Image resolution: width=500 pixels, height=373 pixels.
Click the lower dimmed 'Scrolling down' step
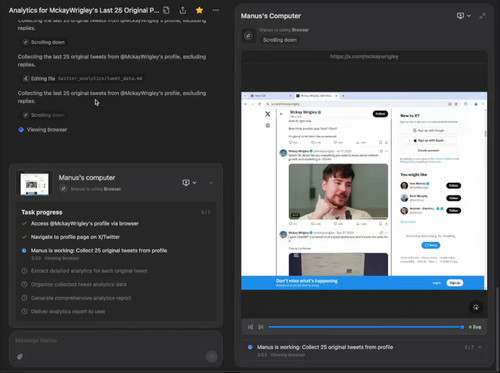pos(44,115)
